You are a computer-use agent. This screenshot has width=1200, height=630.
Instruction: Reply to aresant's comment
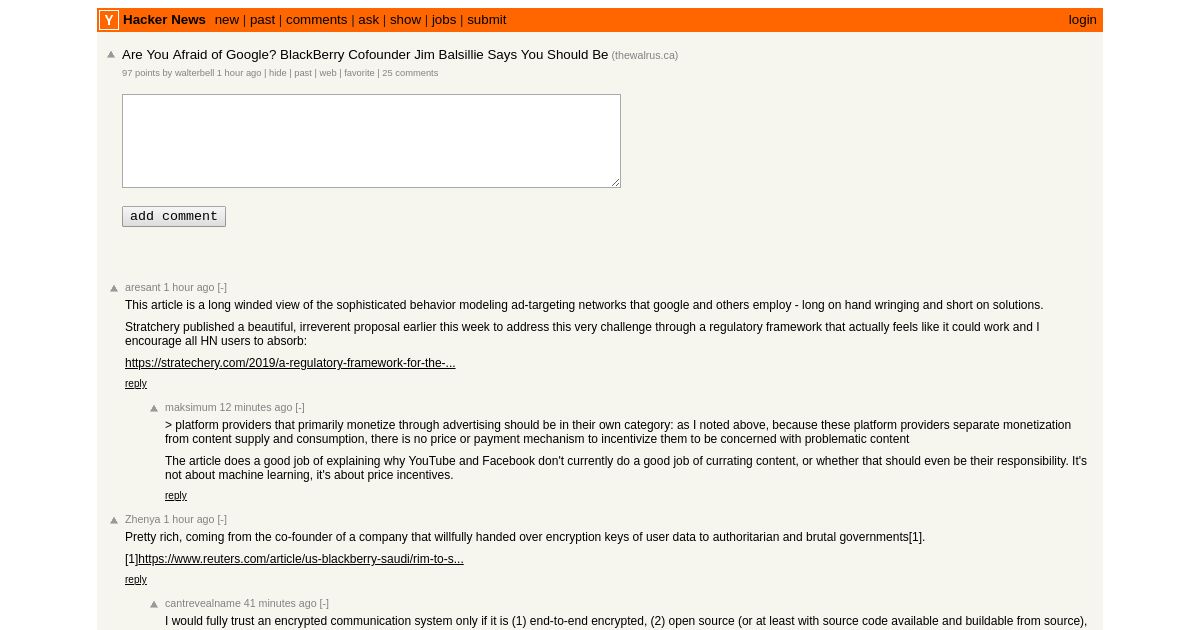pyautogui.click(x=136, y=384)
